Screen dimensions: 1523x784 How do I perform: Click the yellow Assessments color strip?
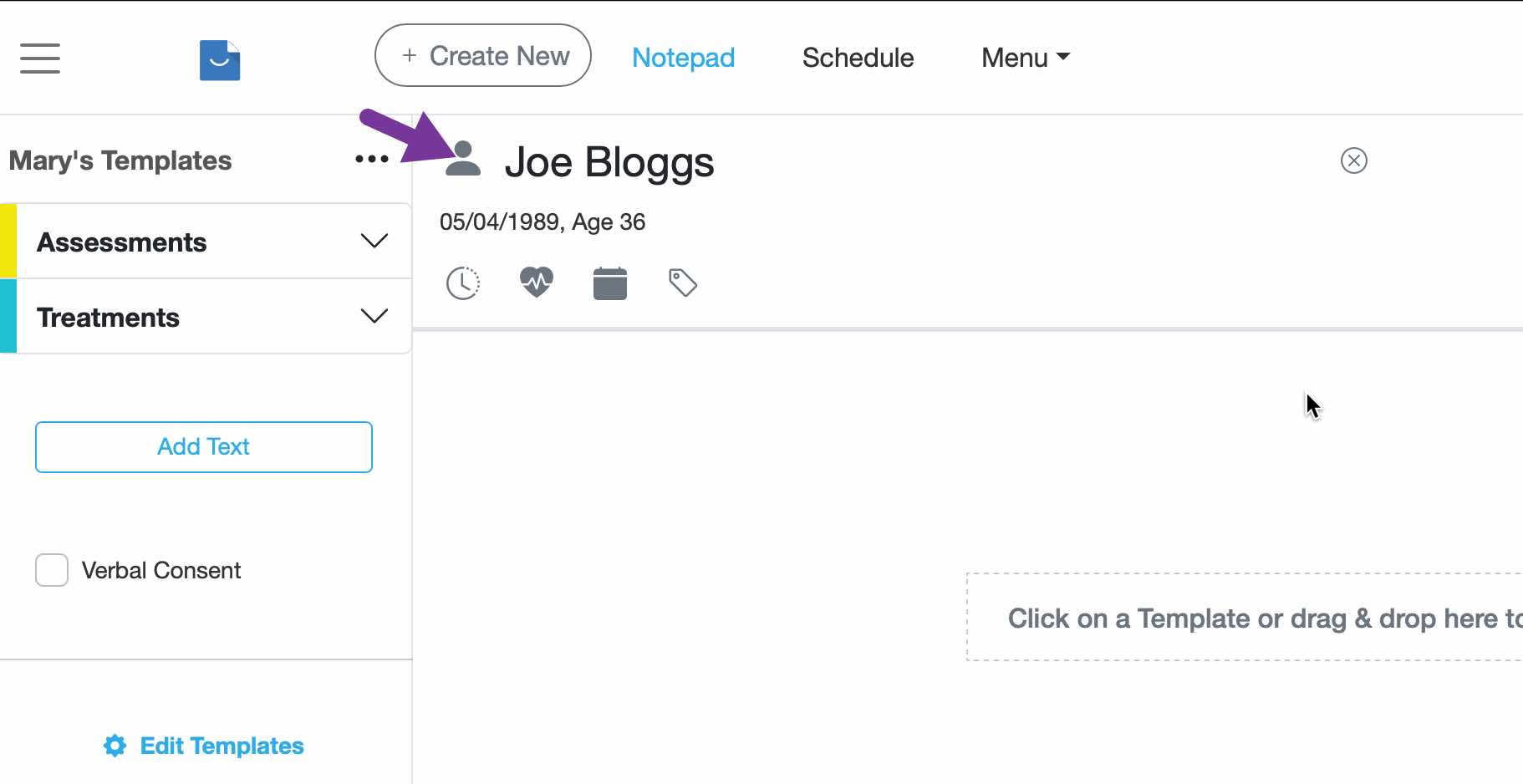[x=8, y=242]
